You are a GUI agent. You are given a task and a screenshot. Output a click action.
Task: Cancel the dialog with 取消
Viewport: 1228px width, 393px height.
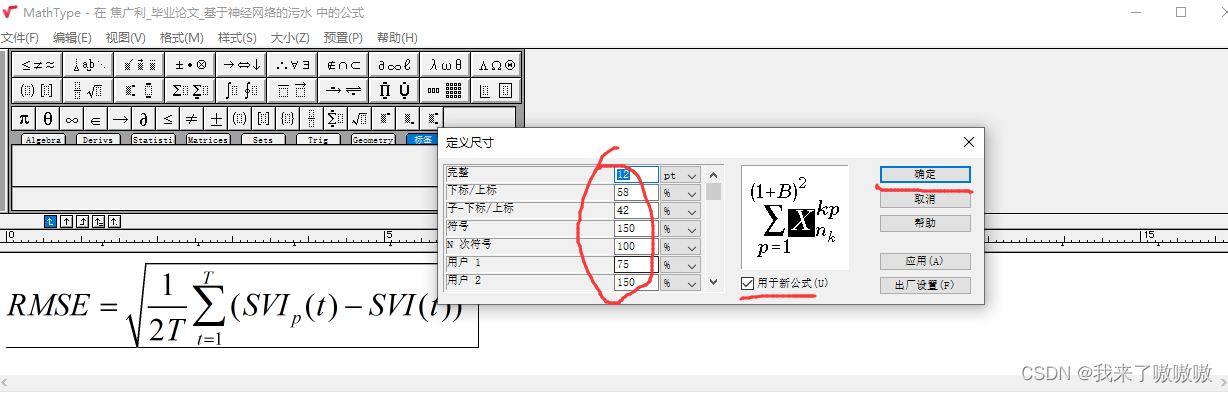(x=925, y=199)
